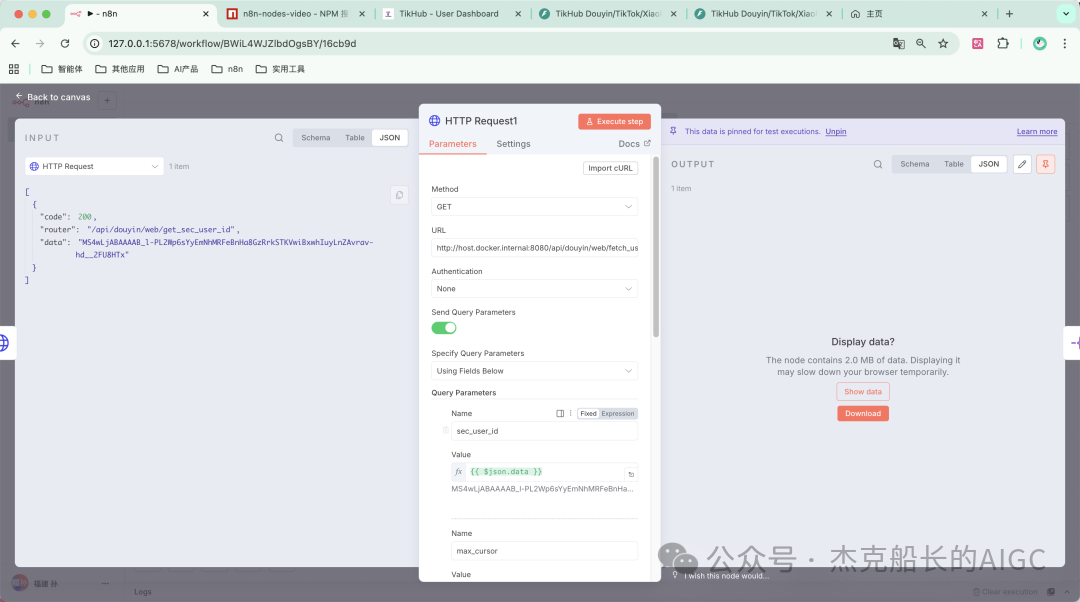Image resolution: width=1080 pixels, height=602 pixels.
Task: Focus the URL input field
Action: (x=534, y=248)
